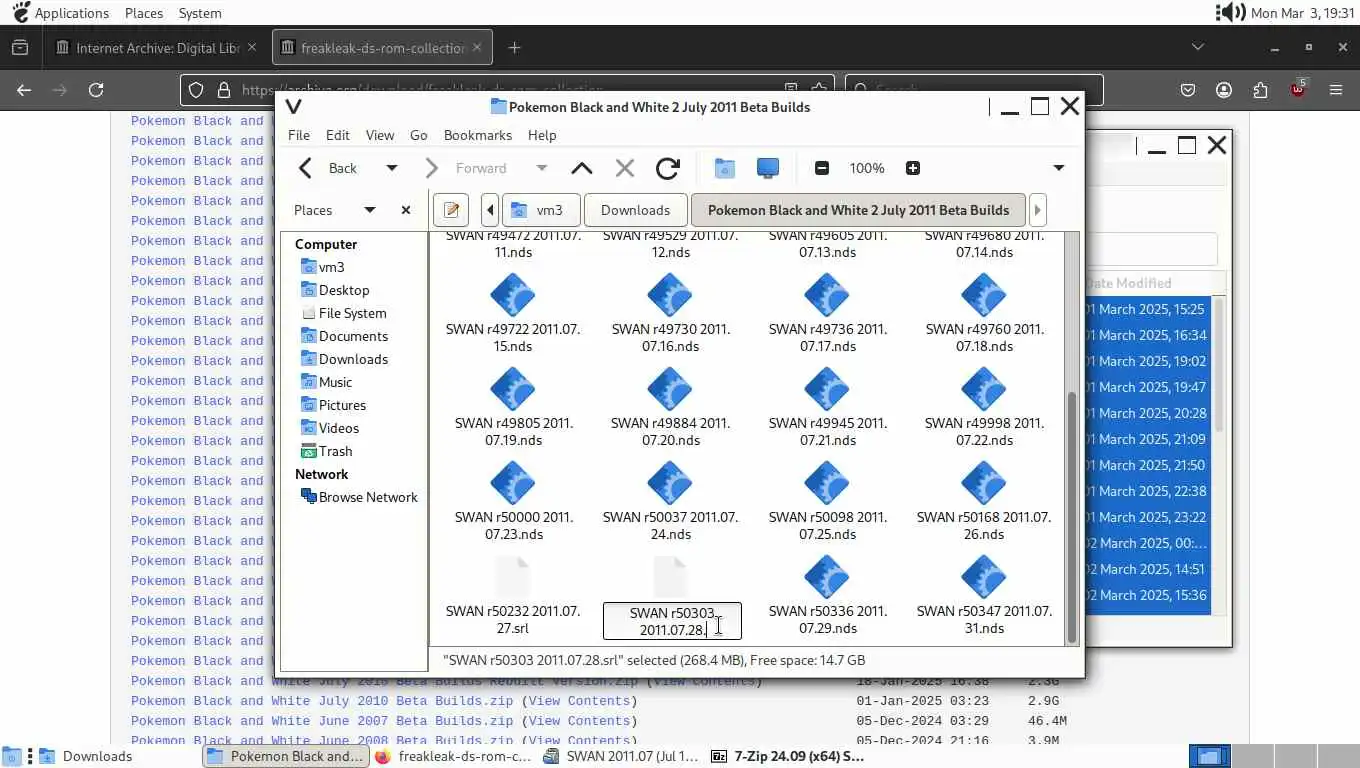Click the Back navigation button
Image resolution: width=1360 pixels, height=768 pixels.
pyautogui.click(x=329, y=168)
